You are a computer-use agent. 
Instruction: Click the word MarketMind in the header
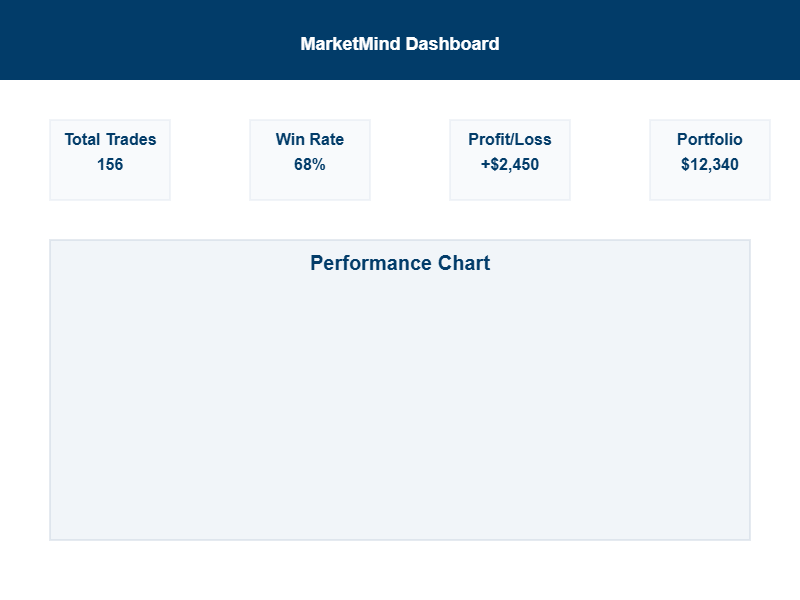[351, 44]
